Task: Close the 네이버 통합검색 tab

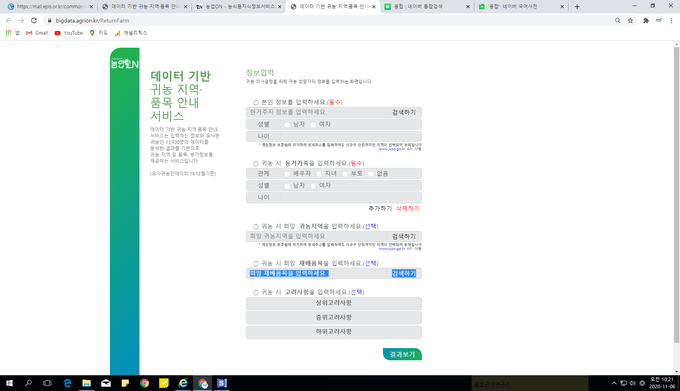Action: click(468, 7)
